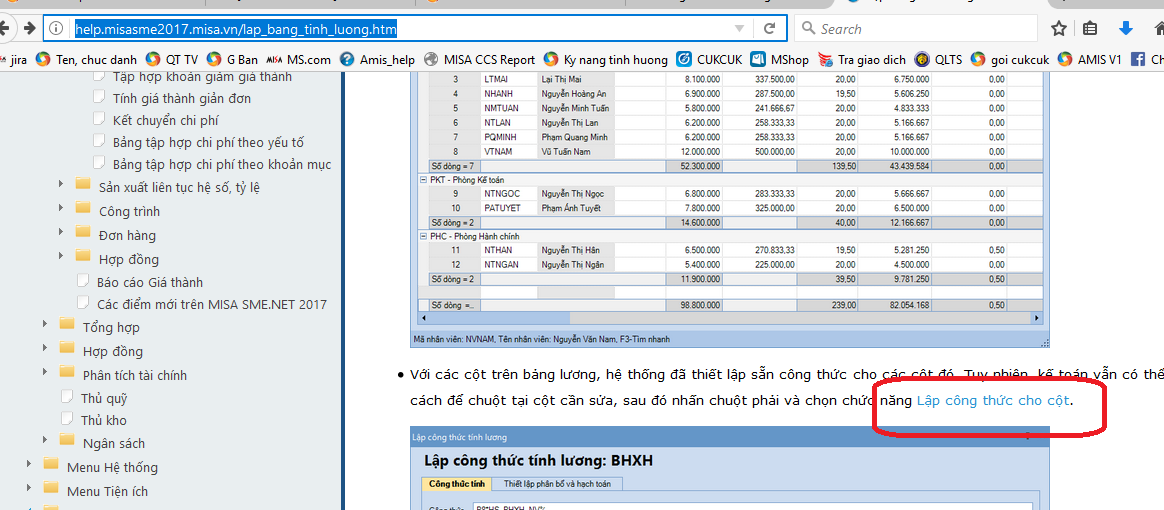
Task: Expand the Công trình folder
Action: point(61,210)
